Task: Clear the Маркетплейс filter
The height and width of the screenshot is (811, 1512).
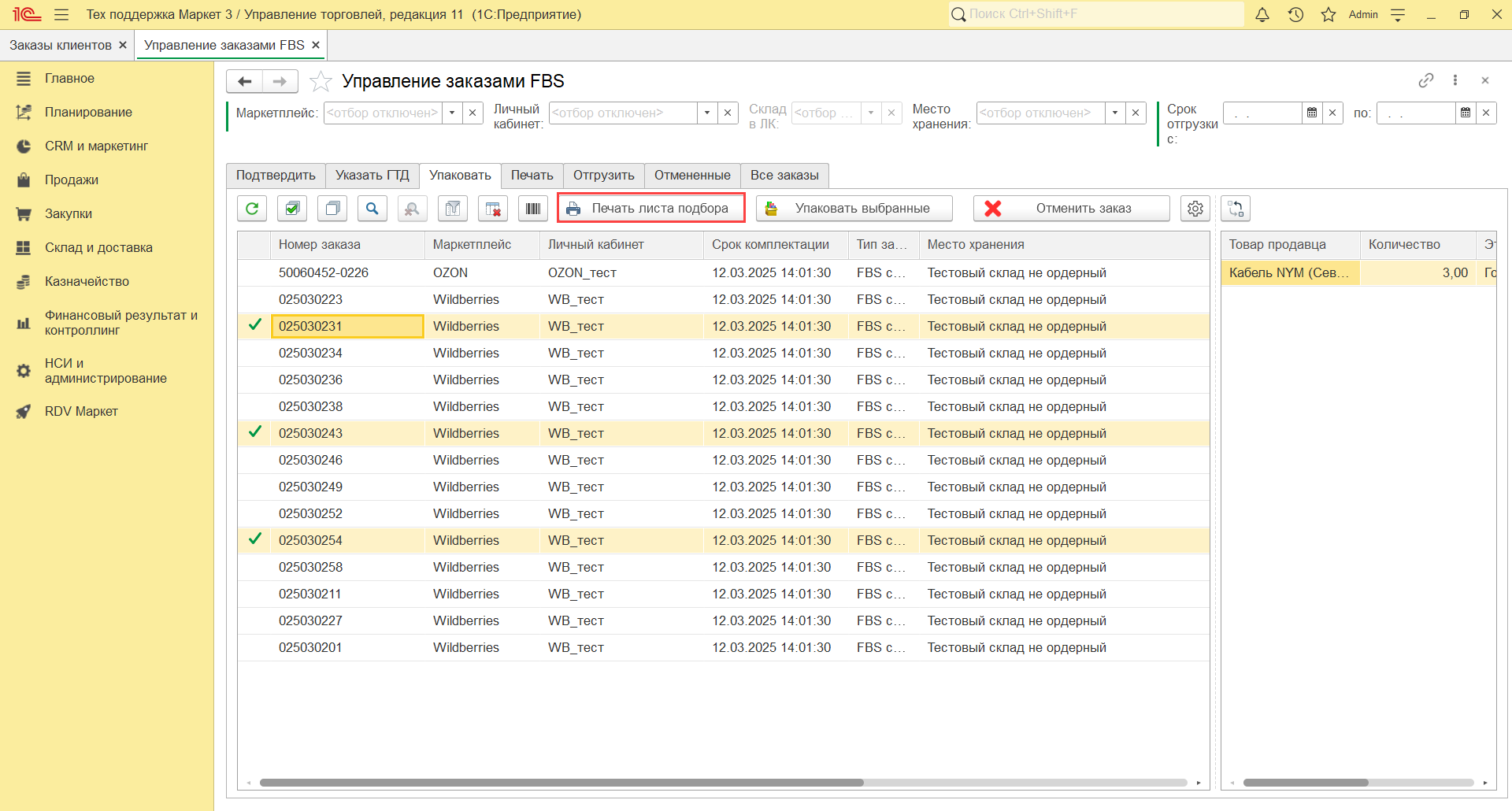Action: pos(472,113)
